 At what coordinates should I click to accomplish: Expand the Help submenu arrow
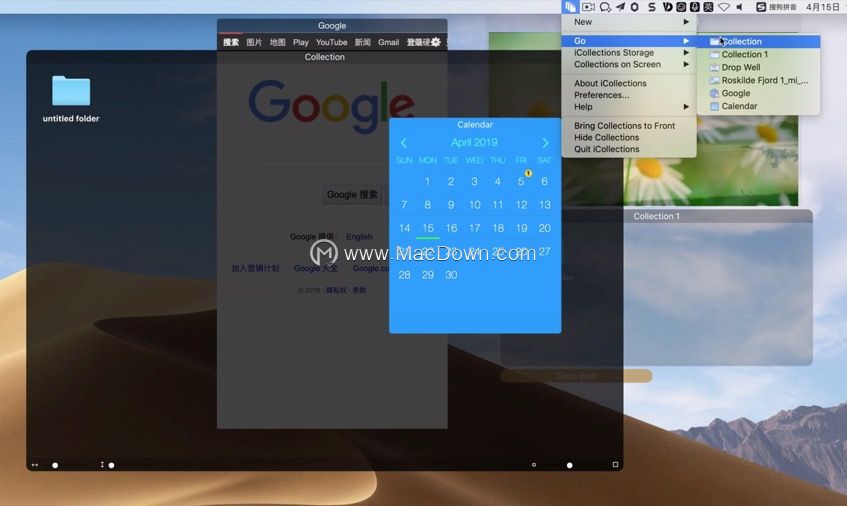click(686, 107)
